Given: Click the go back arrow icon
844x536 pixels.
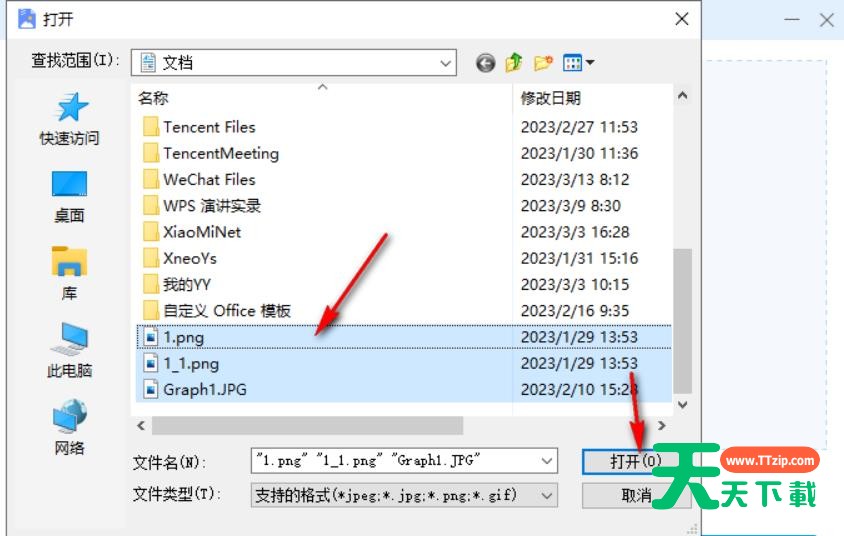Looking at the screenshot, I should coord(486,63).
